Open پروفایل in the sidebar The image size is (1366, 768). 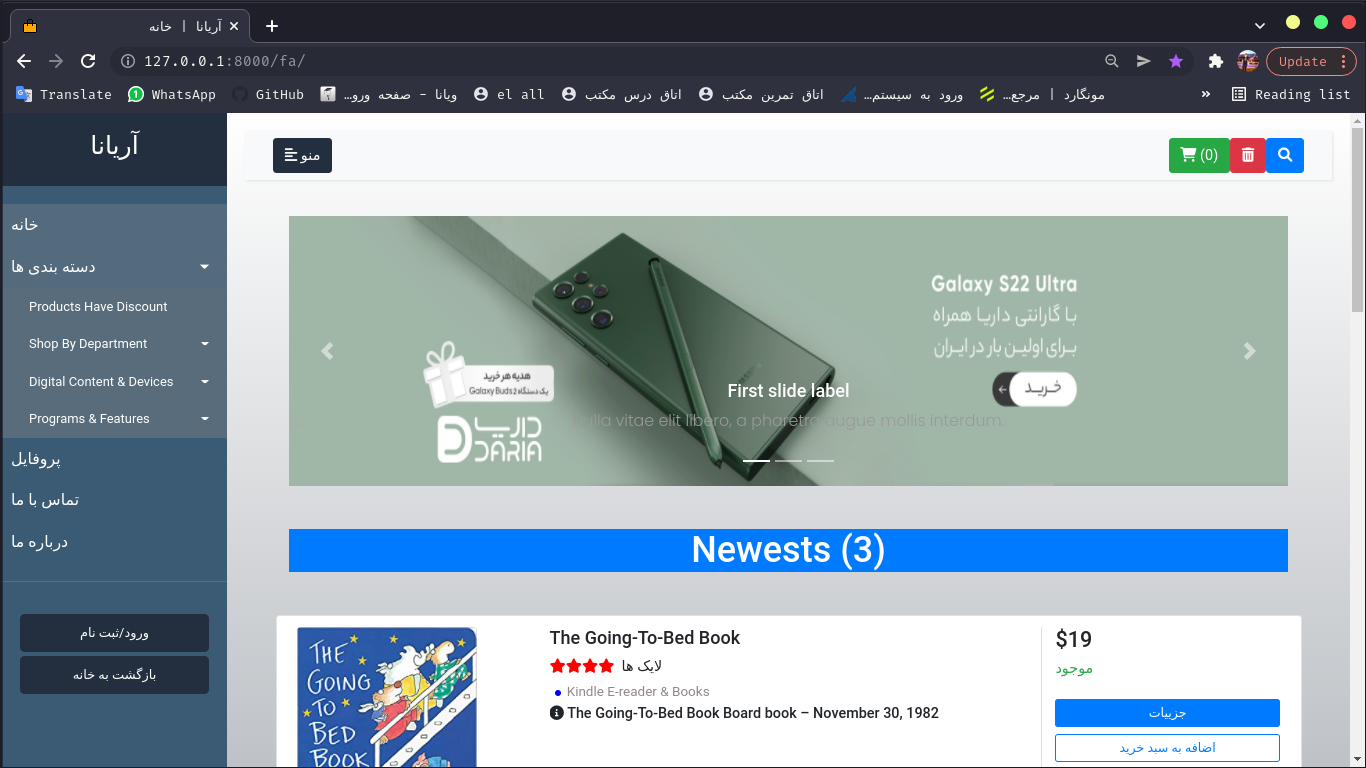click(114, 460)
